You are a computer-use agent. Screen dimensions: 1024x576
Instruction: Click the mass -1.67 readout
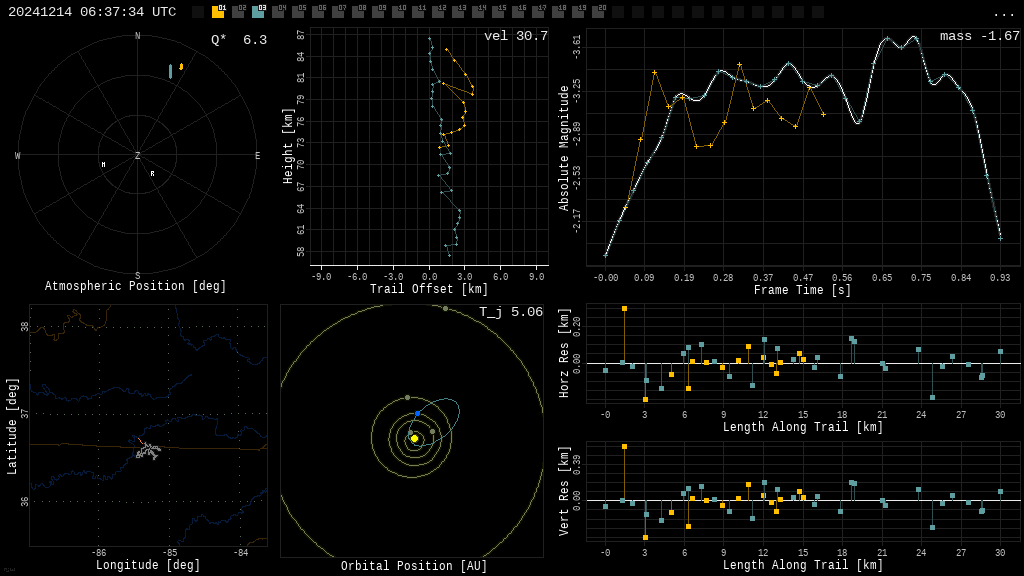tap(979, 37)
